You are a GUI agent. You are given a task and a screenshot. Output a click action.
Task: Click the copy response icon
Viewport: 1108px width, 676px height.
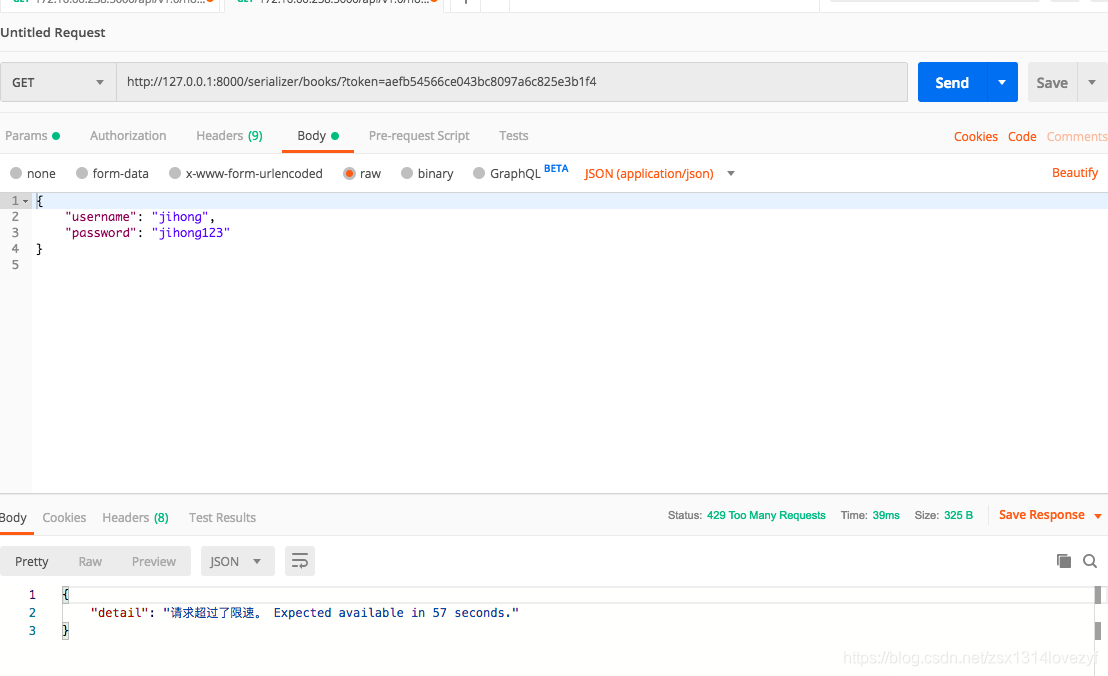click(x=1063, y=561)
